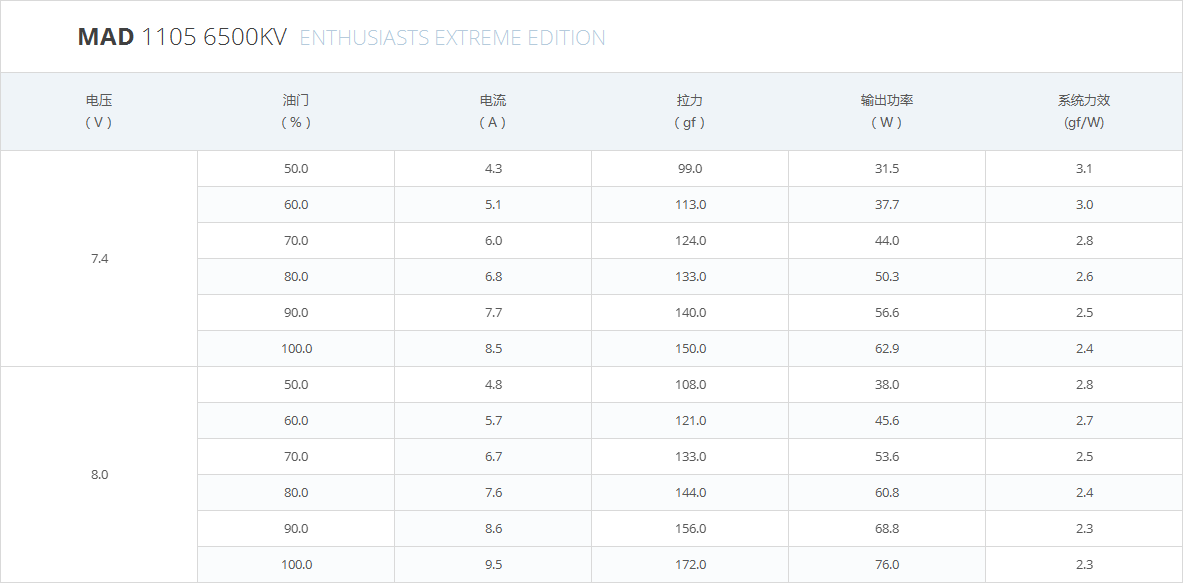Select the "ENTHUSIASTS EXTREME EDITION" subtitle text
The image size is (1183, 583).
point(453,38)
